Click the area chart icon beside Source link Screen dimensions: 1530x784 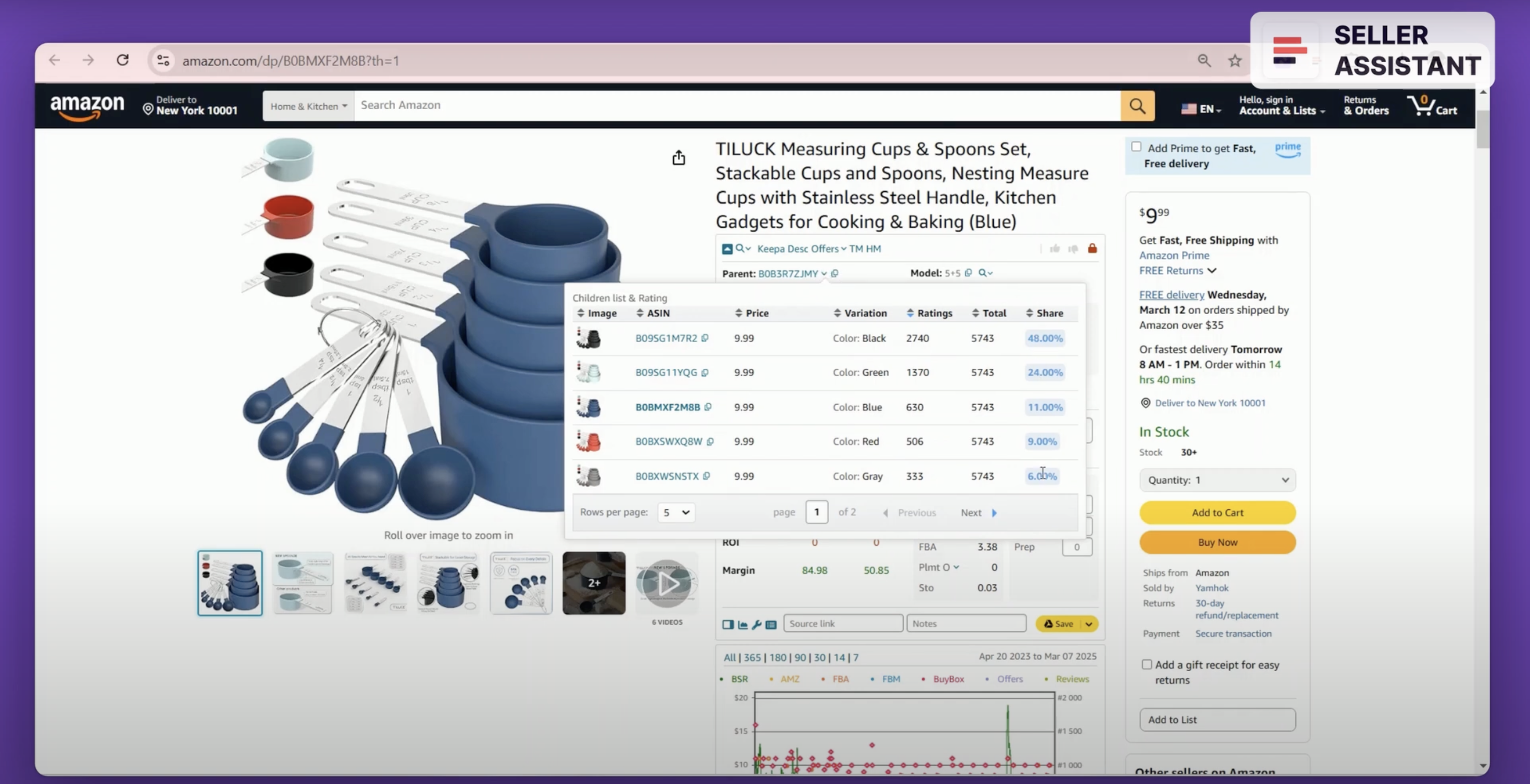742,624
